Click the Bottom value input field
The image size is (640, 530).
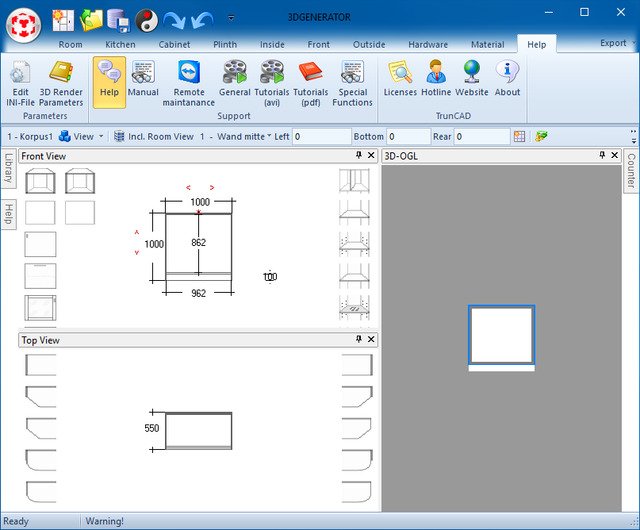pos(408,136)
